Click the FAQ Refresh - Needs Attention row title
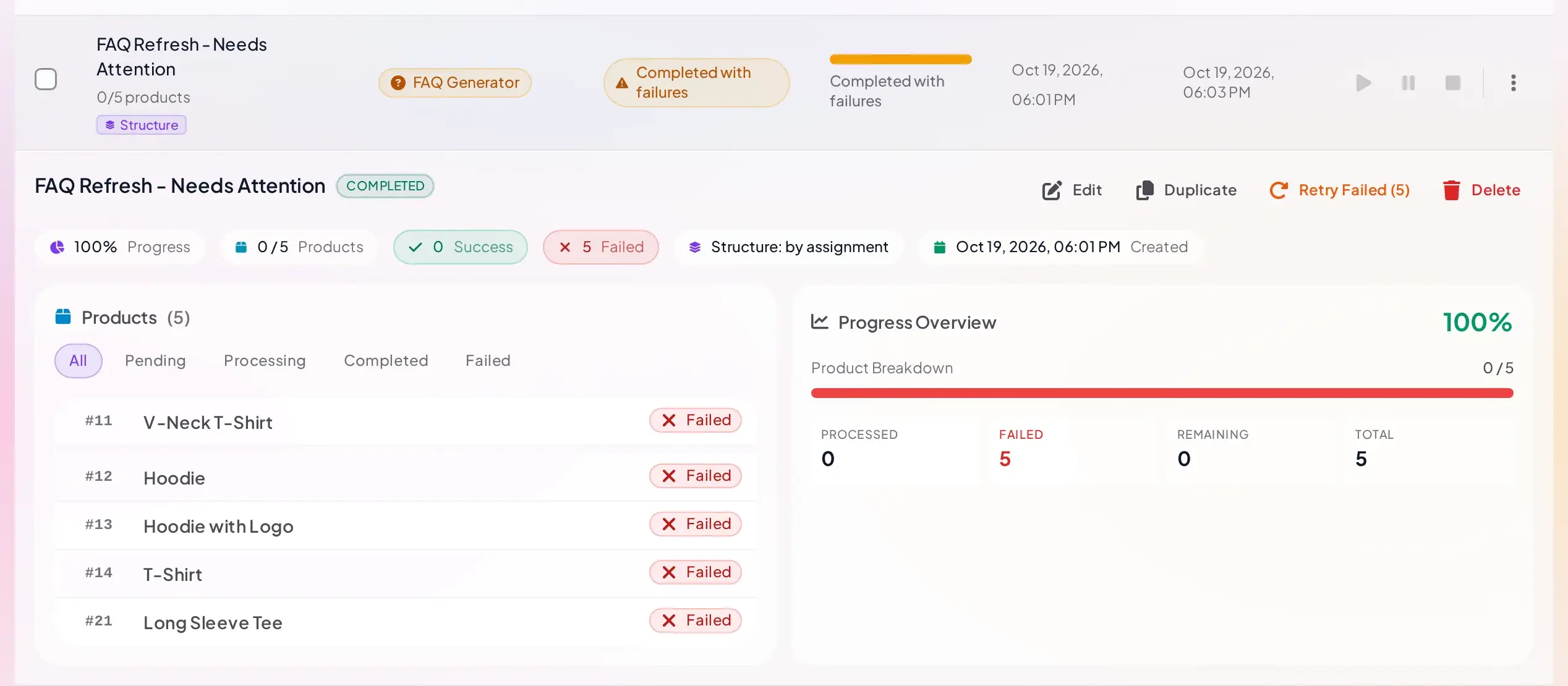The image size is (1568, 686). click(x=182, y=57)
